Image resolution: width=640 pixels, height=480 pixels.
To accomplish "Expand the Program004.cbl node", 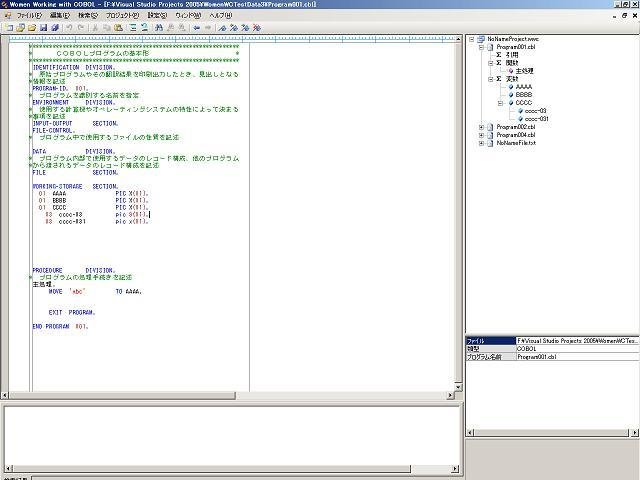I will pos(481,135).
